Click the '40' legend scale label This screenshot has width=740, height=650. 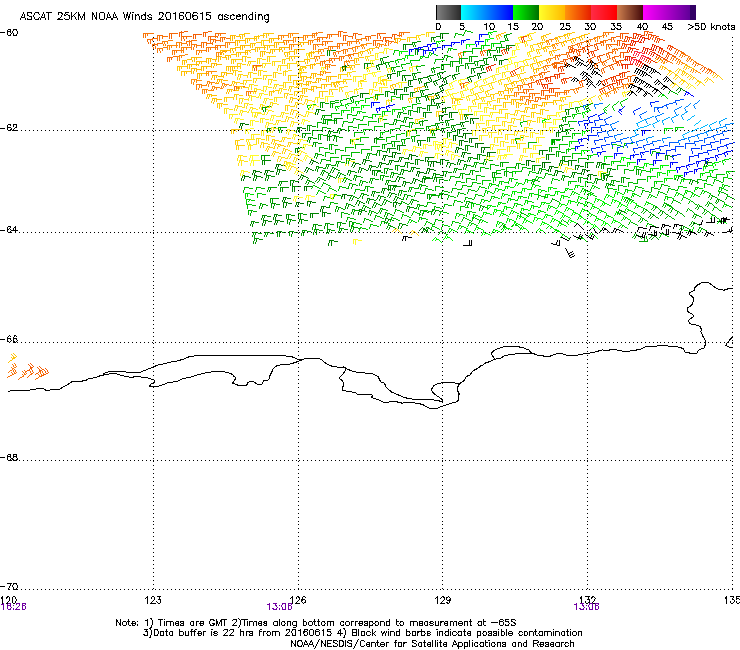[x=642, y=27]
